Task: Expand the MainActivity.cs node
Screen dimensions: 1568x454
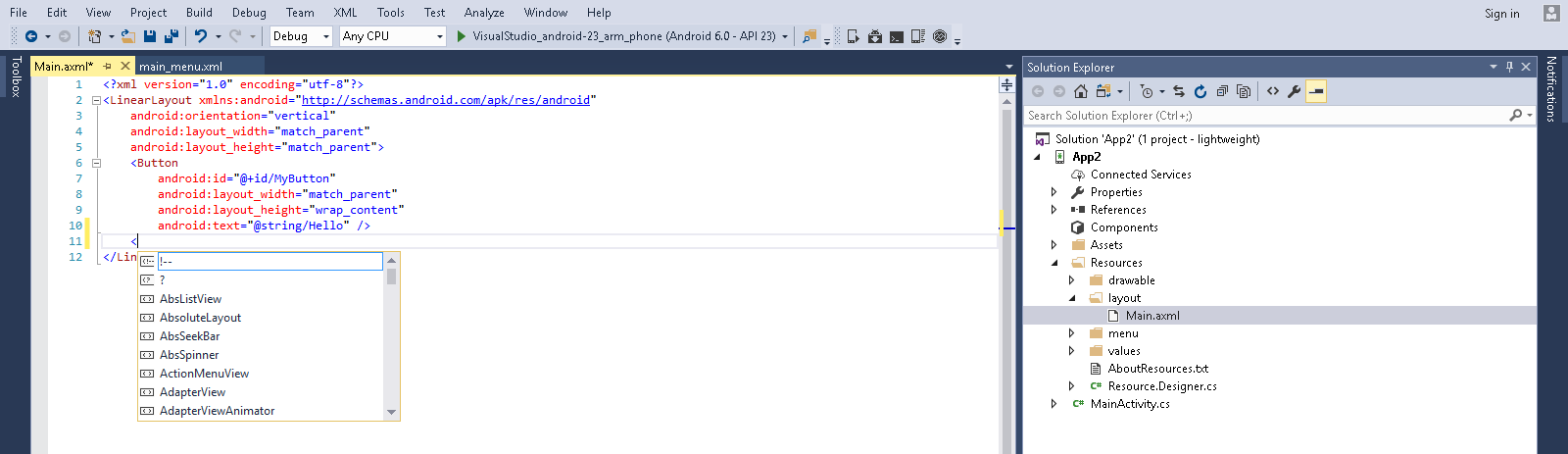Action: point(1054,404)
